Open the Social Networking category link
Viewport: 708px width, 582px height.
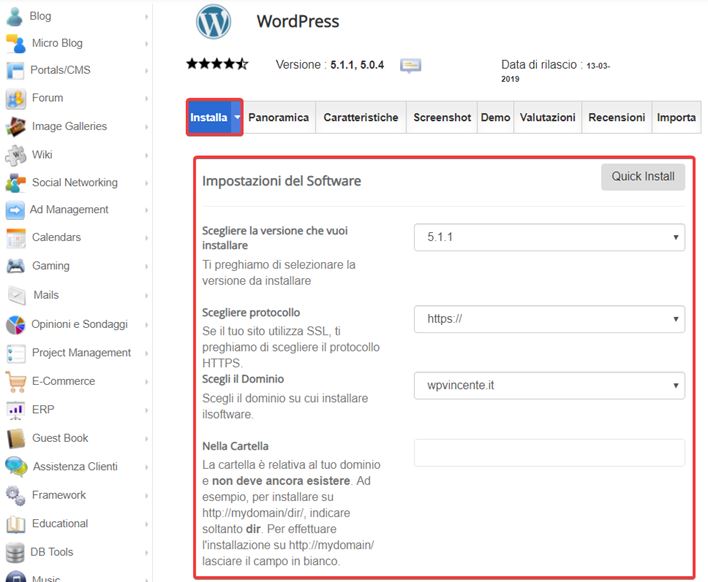click(x=75, y=183)
